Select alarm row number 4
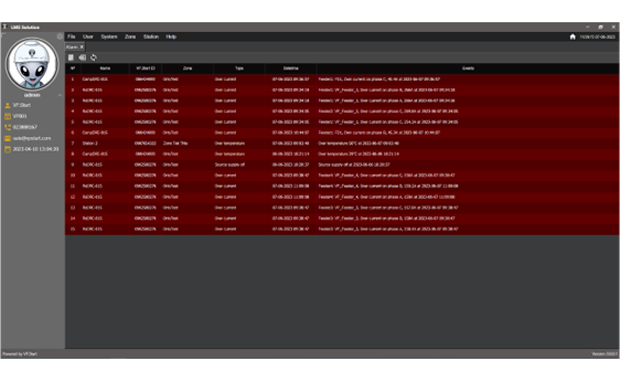This screenshot has width=620, height=380. click(342, 111)
